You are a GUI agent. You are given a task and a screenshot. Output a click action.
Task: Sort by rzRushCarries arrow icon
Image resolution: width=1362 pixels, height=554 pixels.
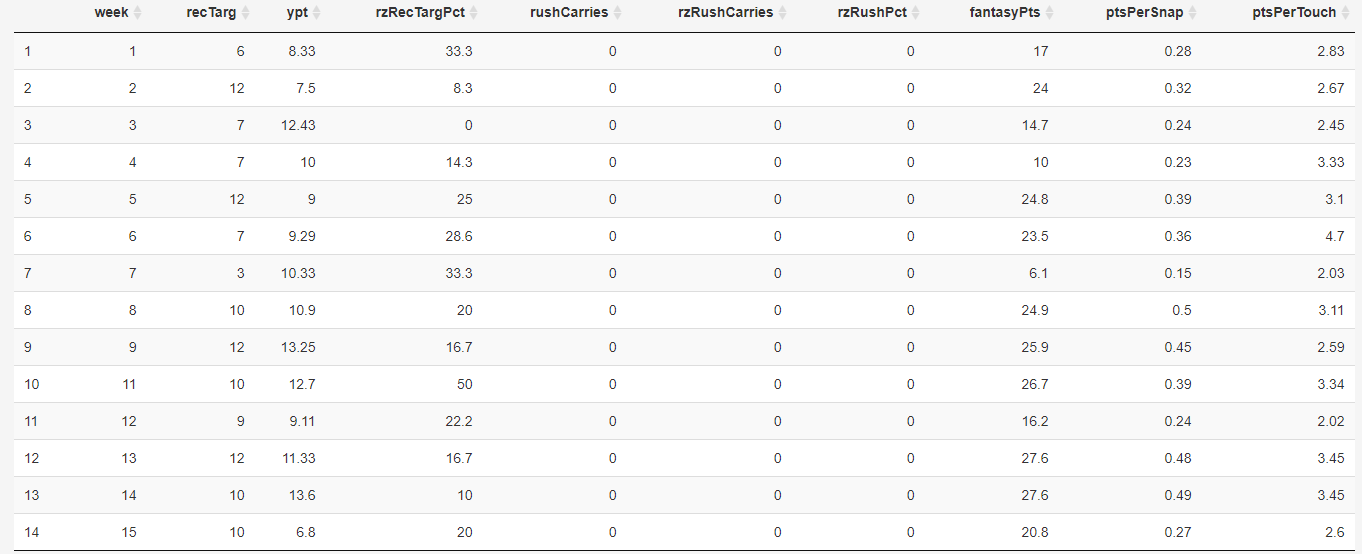point(782,13)
